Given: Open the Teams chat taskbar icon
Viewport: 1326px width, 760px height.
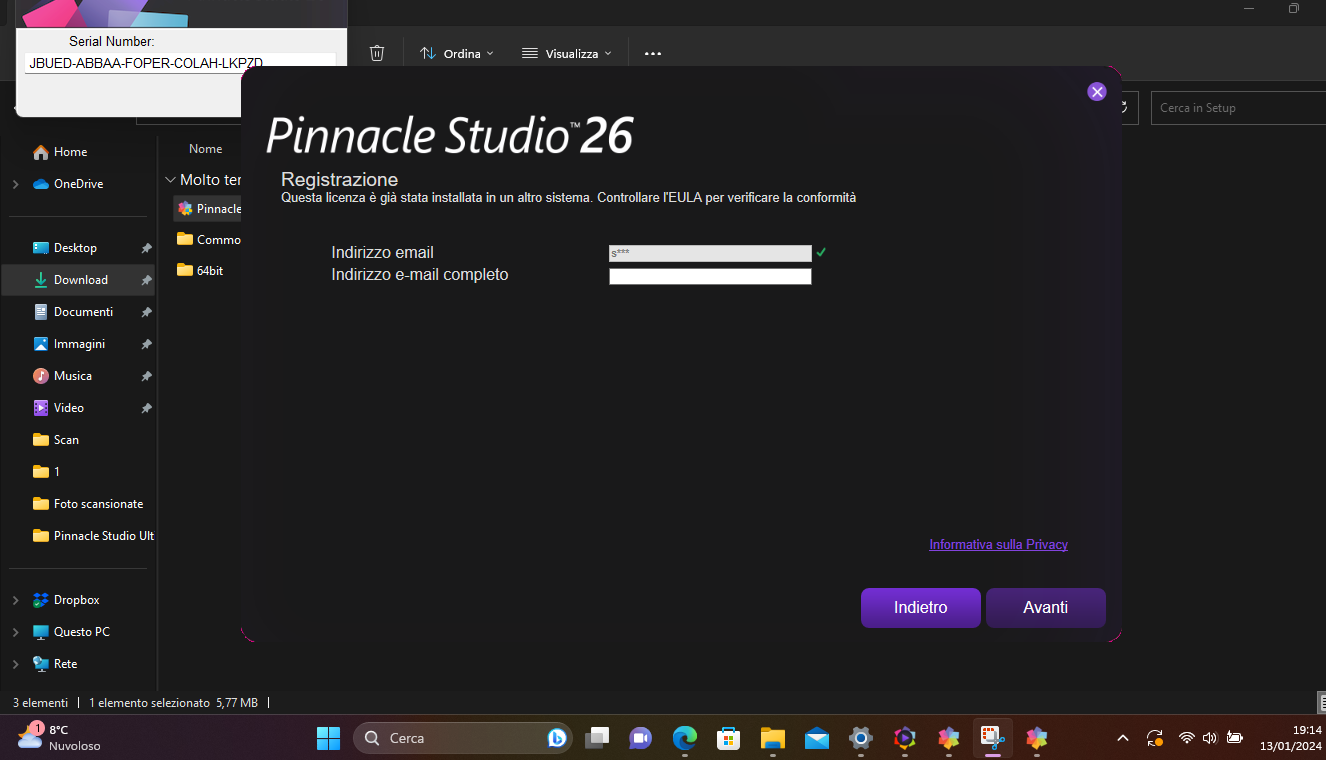Looking at the screenshot, I should tap(641, 738).
